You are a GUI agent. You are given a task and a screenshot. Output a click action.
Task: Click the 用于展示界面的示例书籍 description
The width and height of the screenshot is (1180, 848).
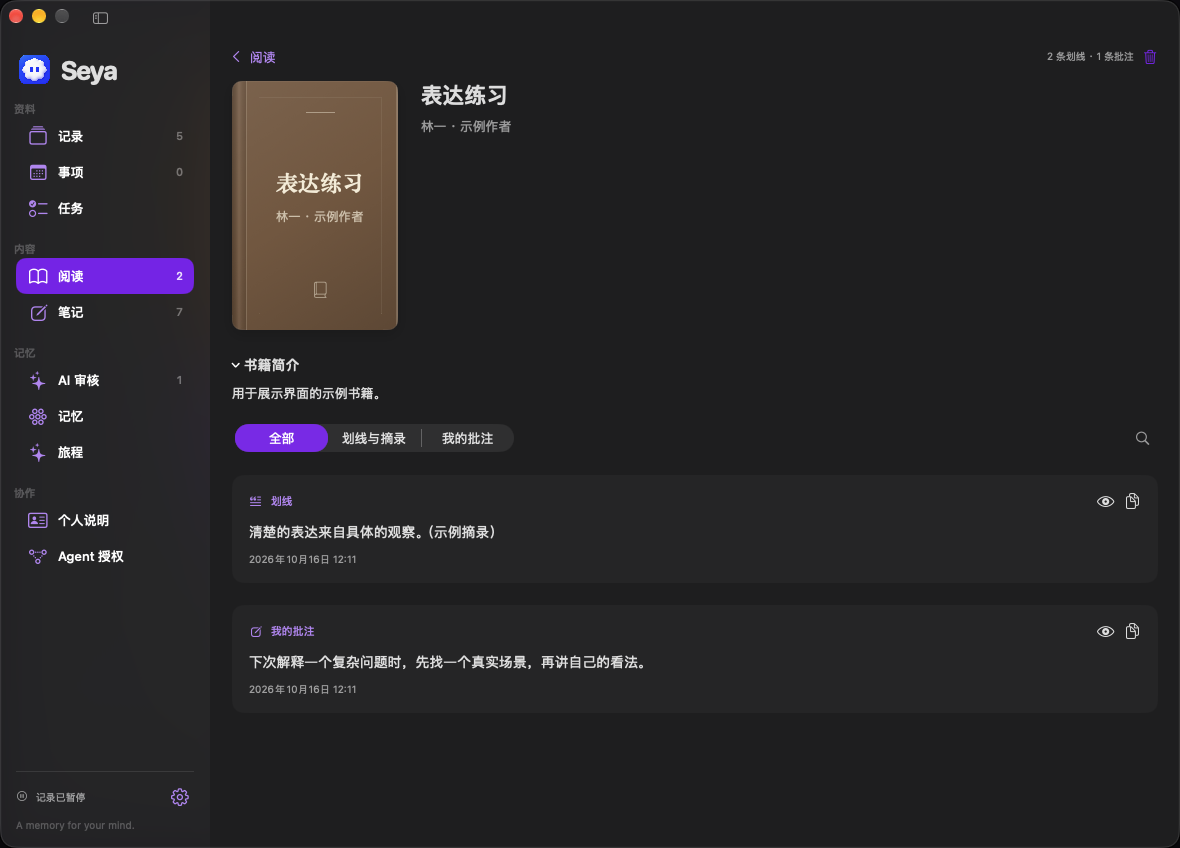(307, 394)
